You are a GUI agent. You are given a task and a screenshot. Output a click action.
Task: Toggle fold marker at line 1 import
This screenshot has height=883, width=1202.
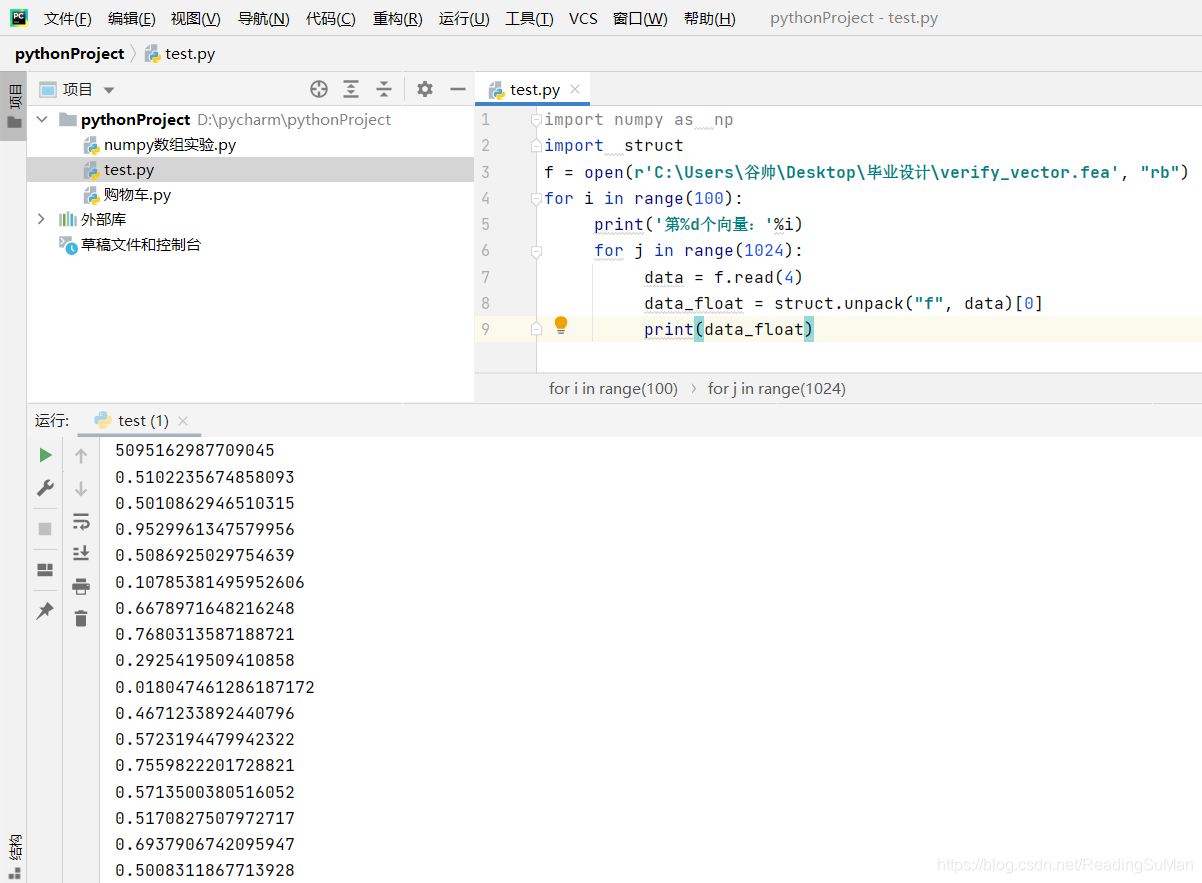(x=536, y=120)
